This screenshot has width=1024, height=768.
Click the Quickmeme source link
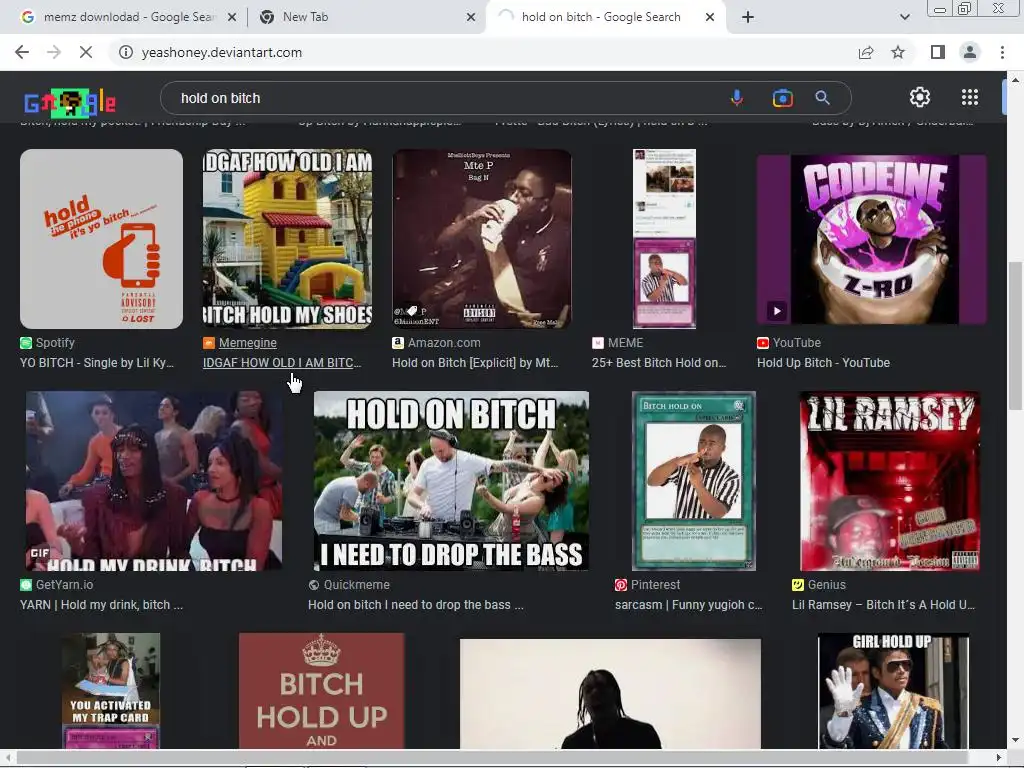[349, 585]
